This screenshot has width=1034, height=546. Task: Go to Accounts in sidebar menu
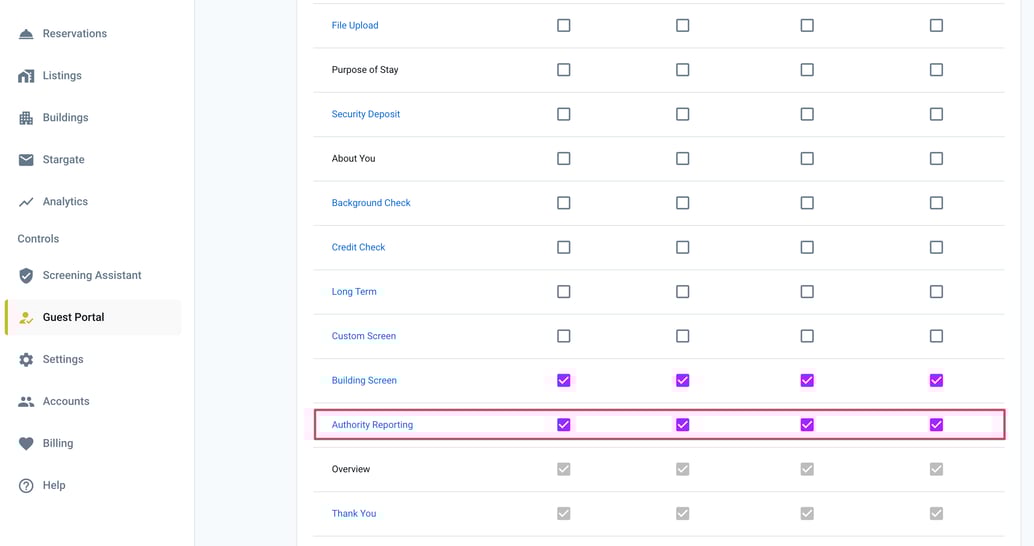pyautogui.click(x=66, y=402)
